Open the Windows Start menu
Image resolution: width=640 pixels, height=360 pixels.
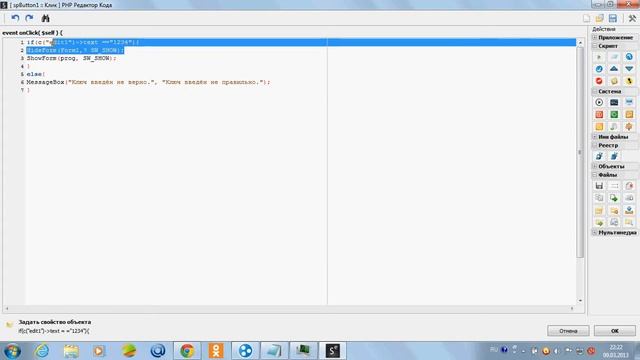point(12,351)
